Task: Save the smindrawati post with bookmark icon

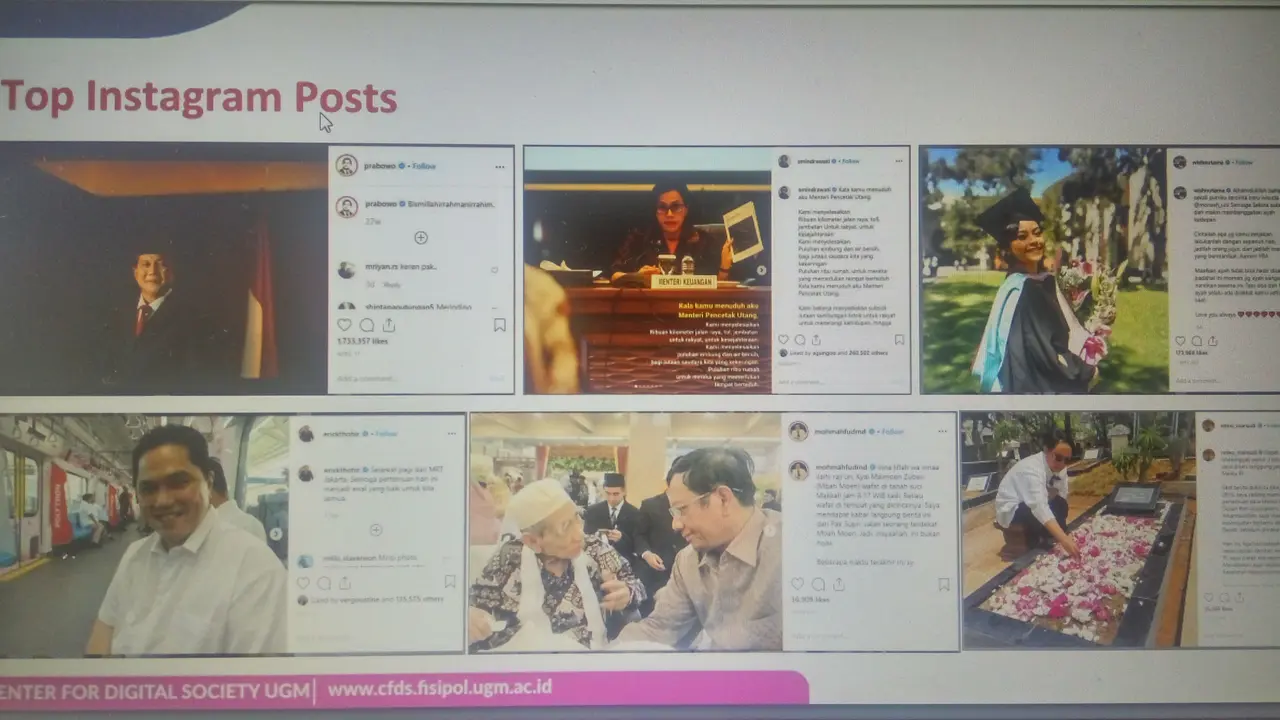Action: pos(899,340)
